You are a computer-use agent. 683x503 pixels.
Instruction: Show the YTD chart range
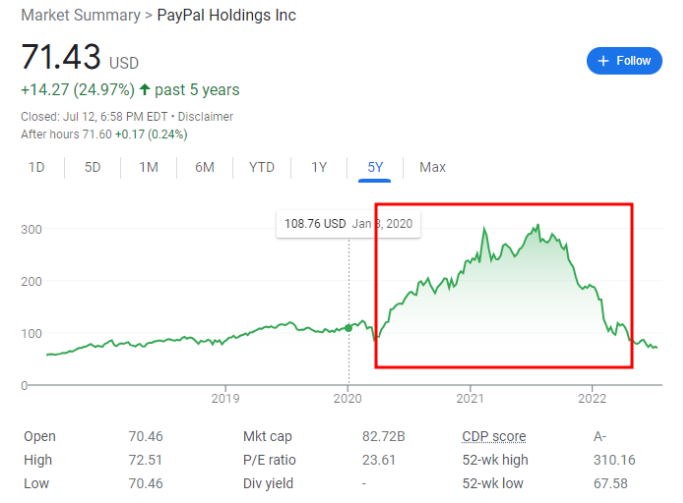[x=262, y=167]
